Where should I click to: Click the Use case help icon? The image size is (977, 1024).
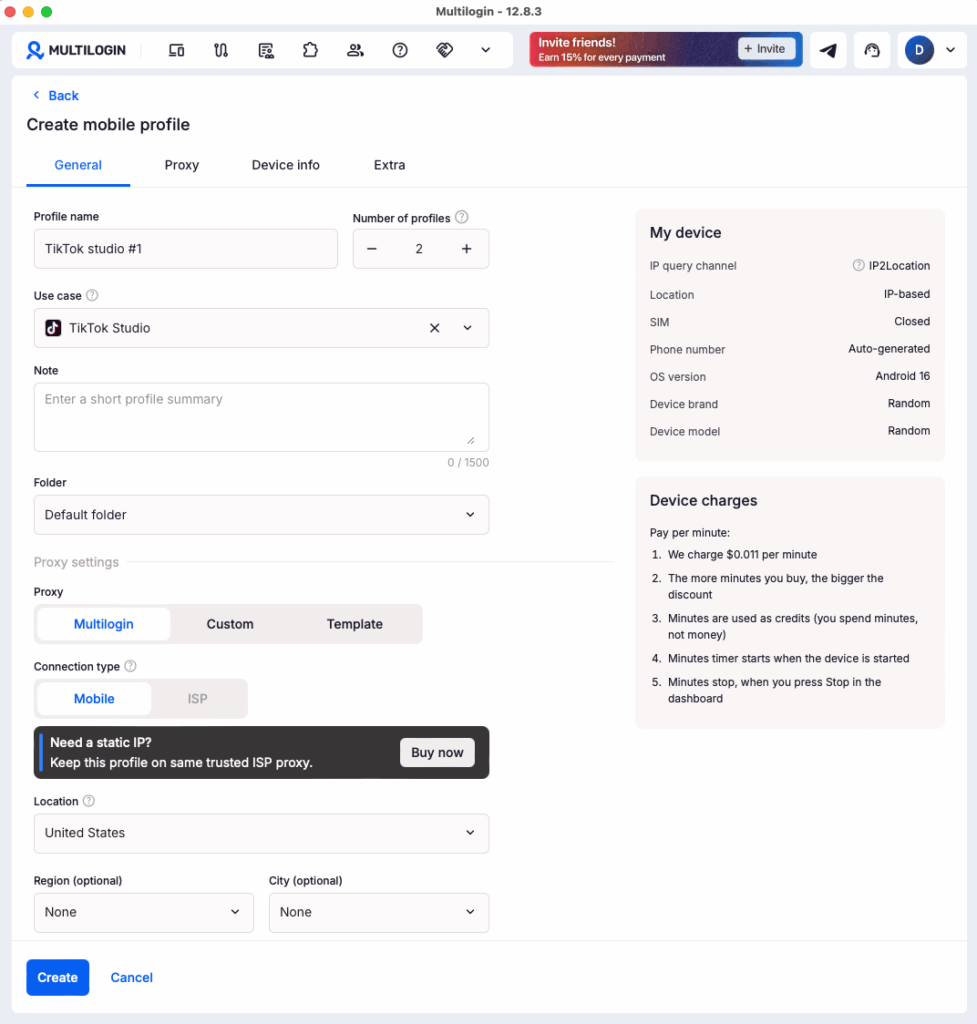pyautogui.click(x=92, y=295)
